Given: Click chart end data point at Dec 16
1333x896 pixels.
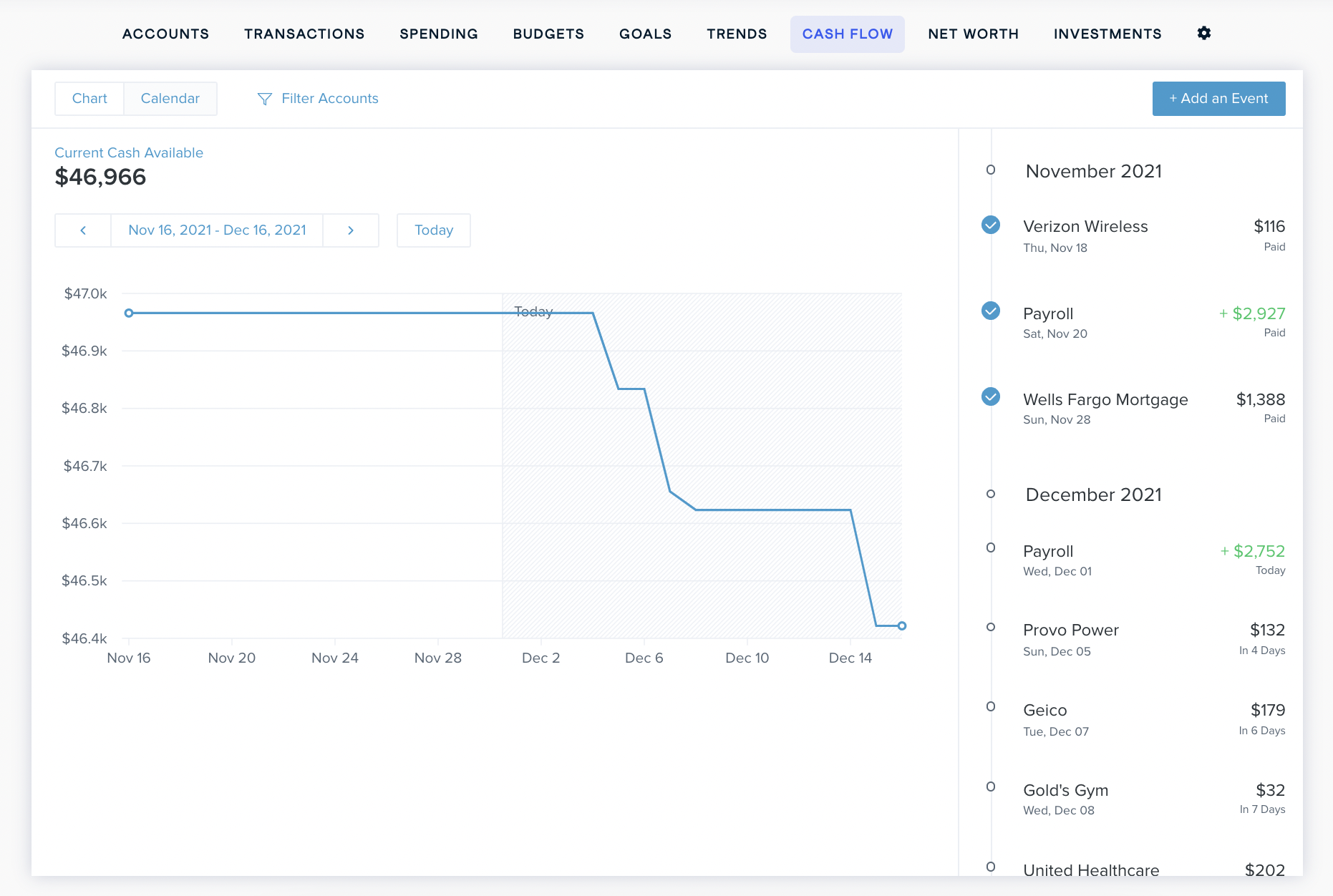Looking at the screenshot, I should tap(902, 626).
